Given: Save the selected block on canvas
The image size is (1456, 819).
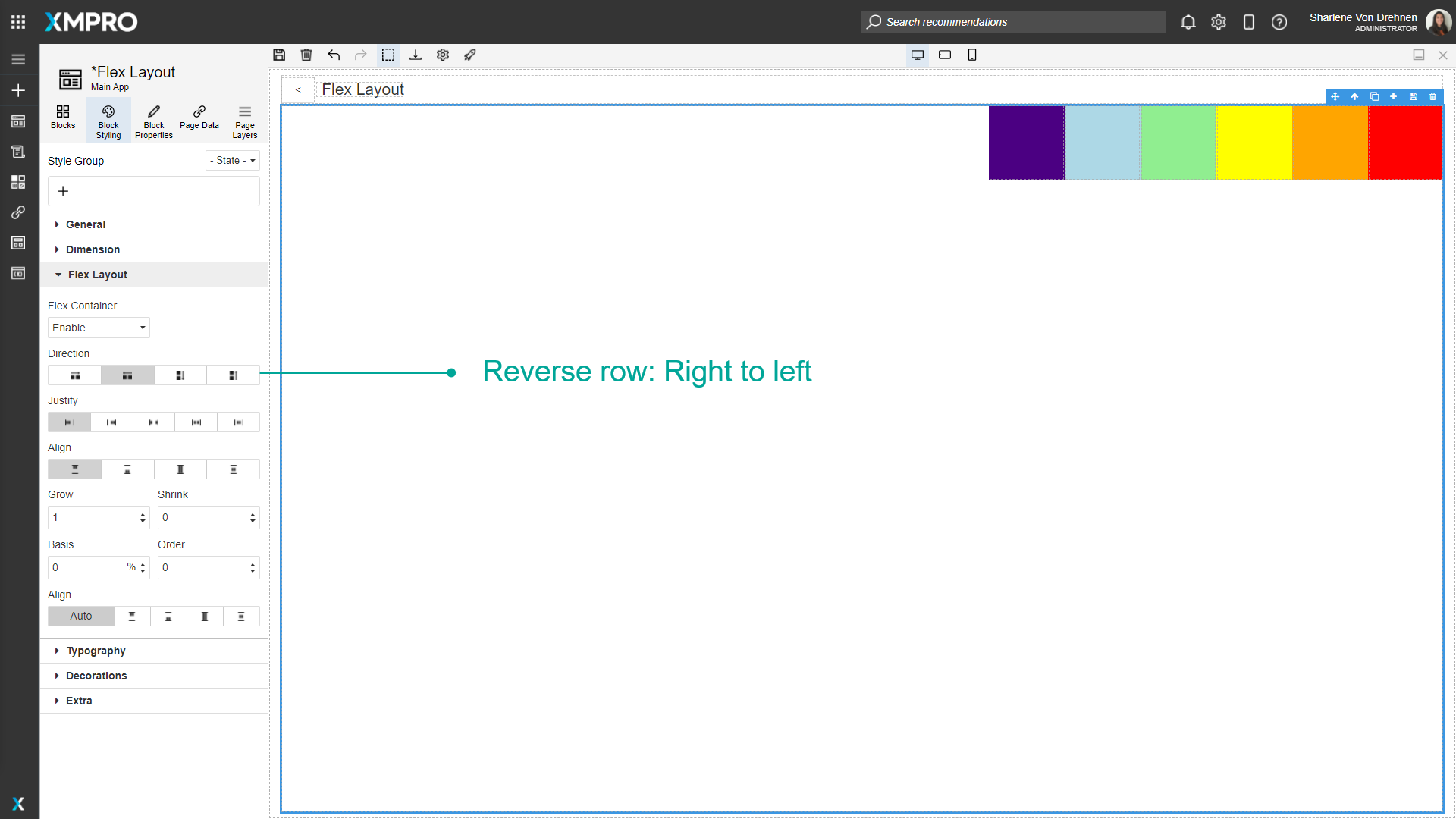Looking at the screenshot, I should (x=1413, y=96).
